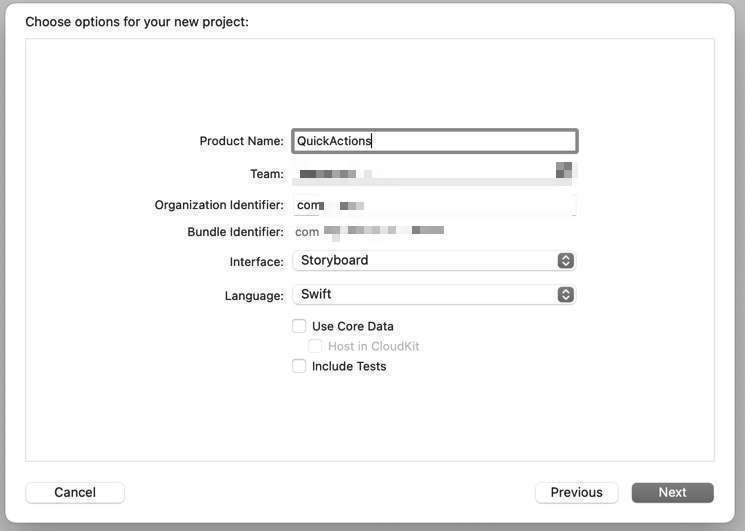Image resolution: width=745 pixels, height=531 pixels.
Task: Click the chevron arrows on the Language popup
Action: (x=566, y=295)
